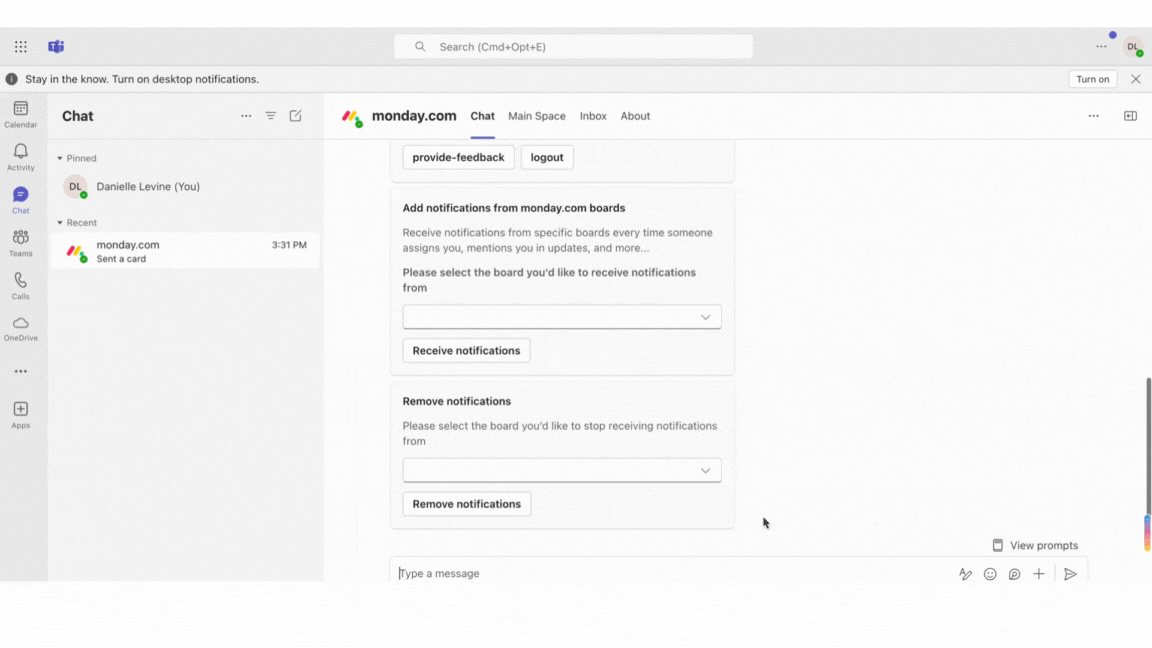Start a new chat with compose icon
The width and height of the screenshot is (1152, 648).
(295, 116)
